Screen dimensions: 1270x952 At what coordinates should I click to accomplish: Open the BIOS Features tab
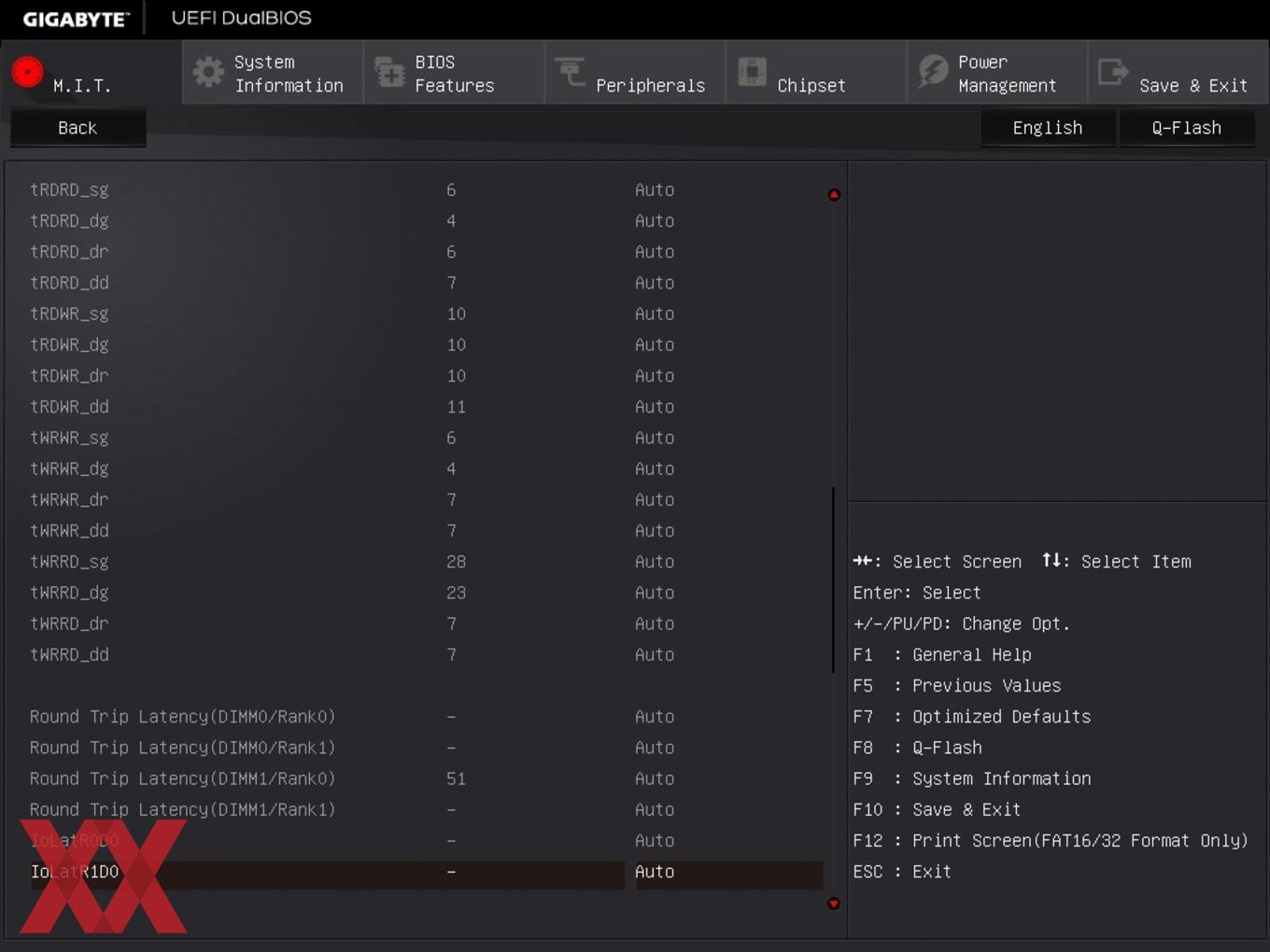coord(454,72)
